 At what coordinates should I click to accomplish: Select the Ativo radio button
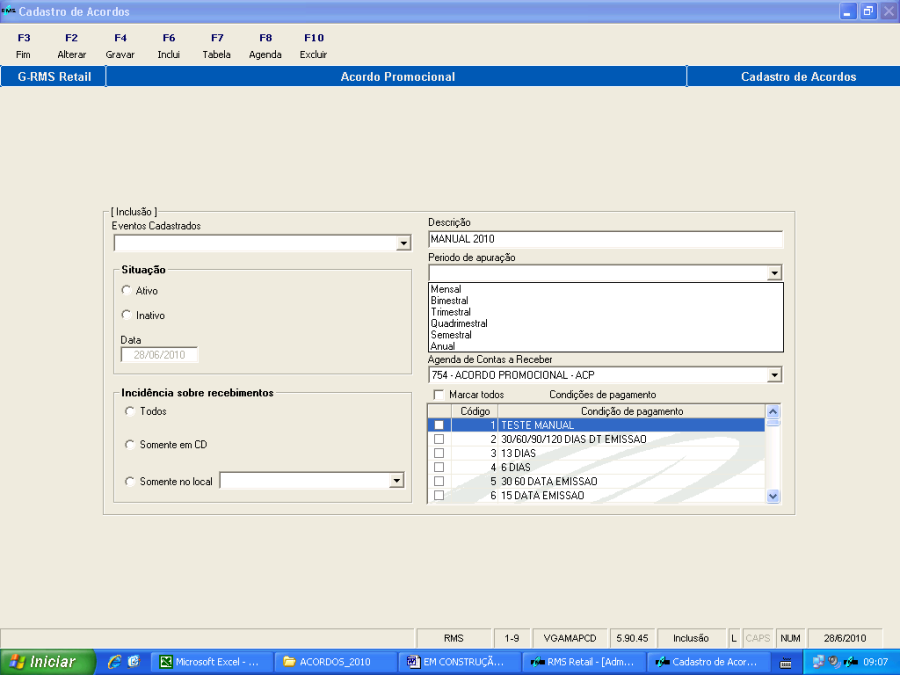[126, 290]
